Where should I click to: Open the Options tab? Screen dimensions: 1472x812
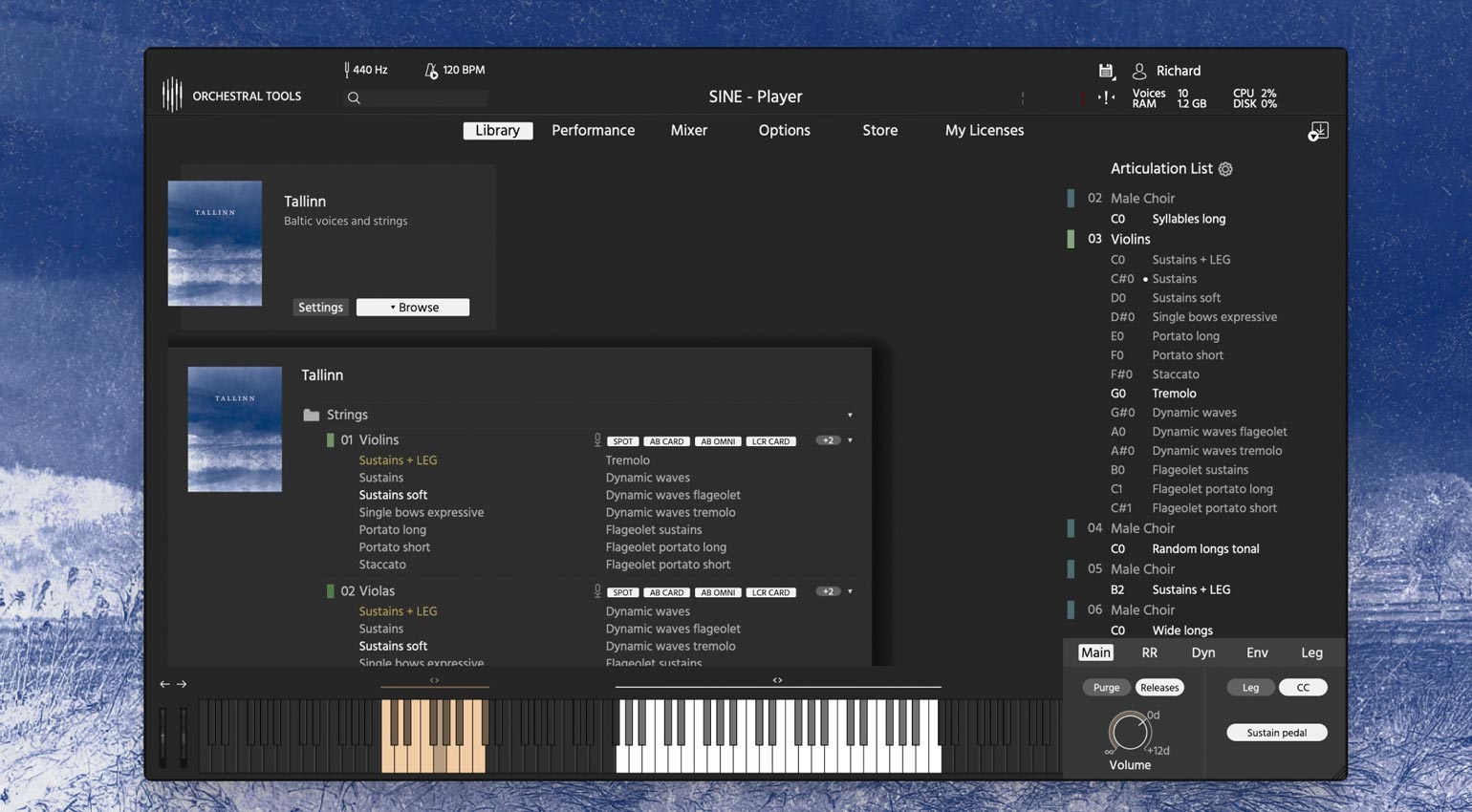click(785, 131)
